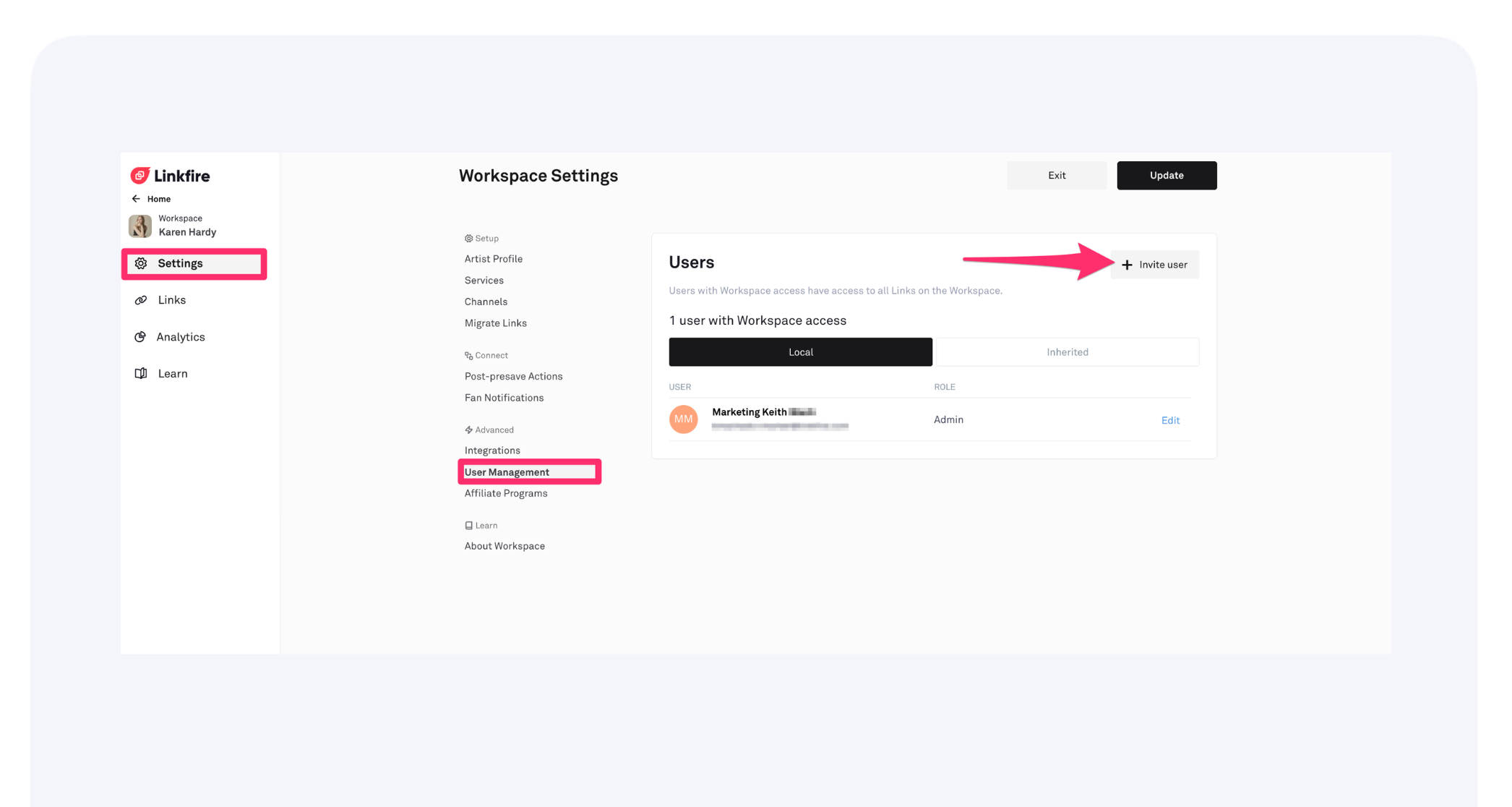Select Post-presave Actions in Connect section
The image size is (1512, 807).
(513, 376)
